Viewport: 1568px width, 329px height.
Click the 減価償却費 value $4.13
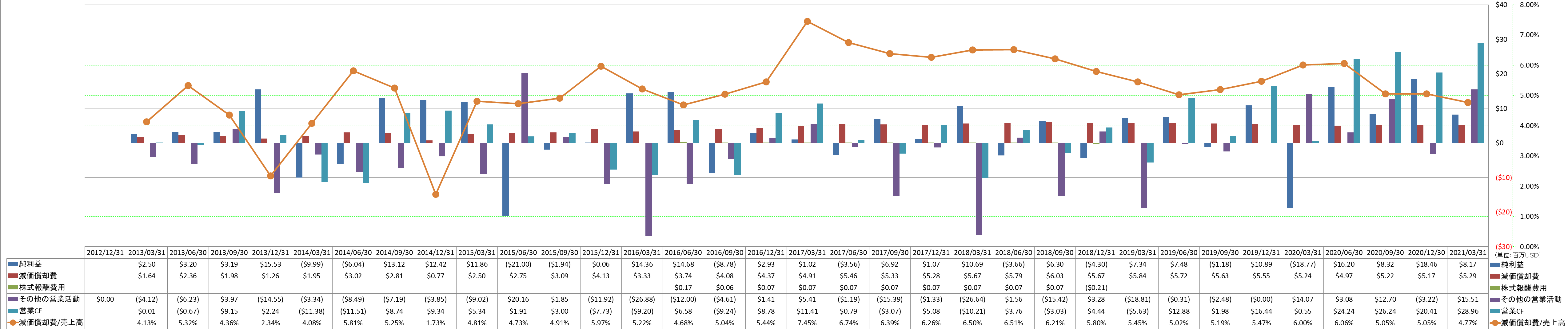point(601,276)
